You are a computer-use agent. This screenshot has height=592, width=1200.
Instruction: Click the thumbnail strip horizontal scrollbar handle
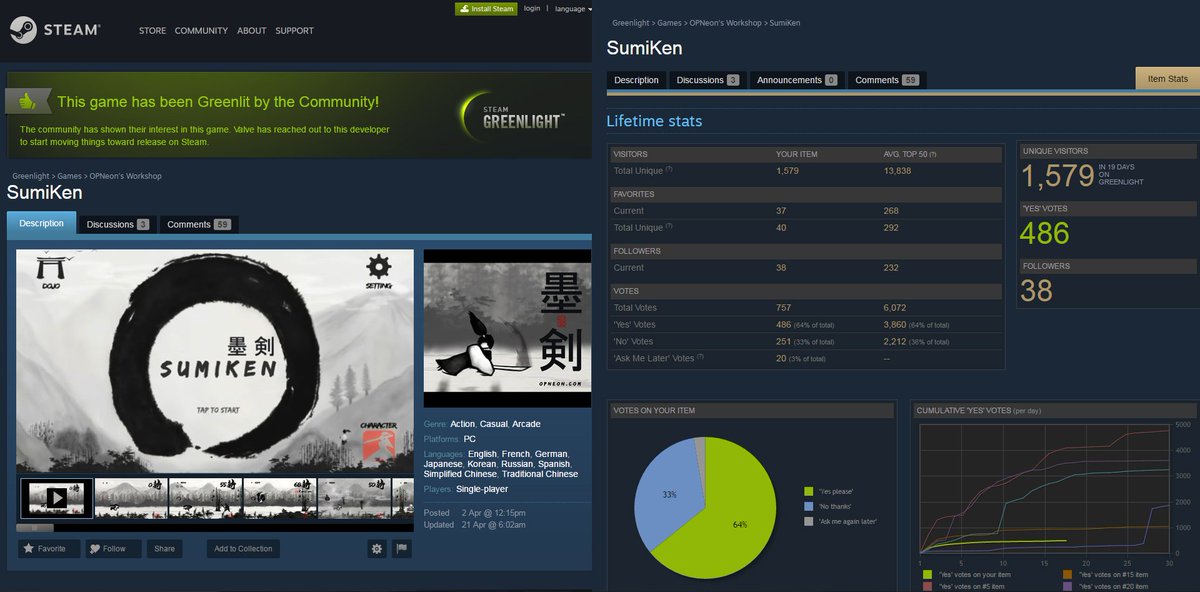point(35,527)
